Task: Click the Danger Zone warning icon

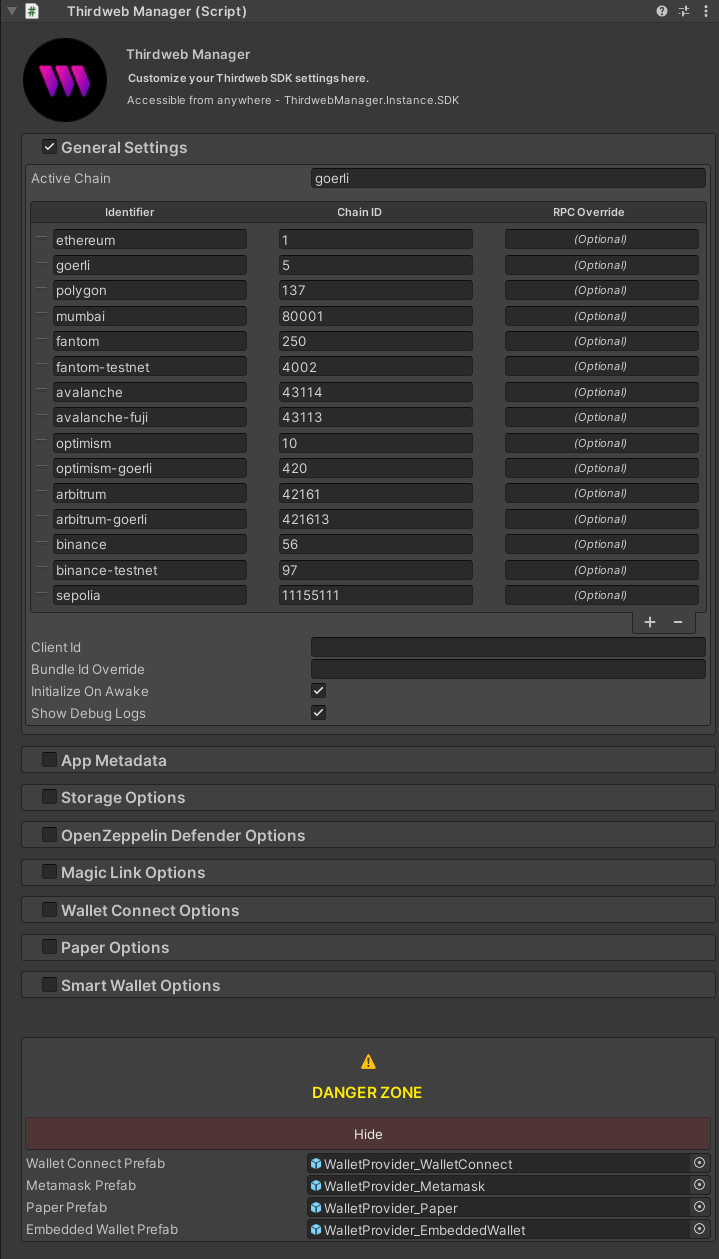Action: [x=368, y=1061]
